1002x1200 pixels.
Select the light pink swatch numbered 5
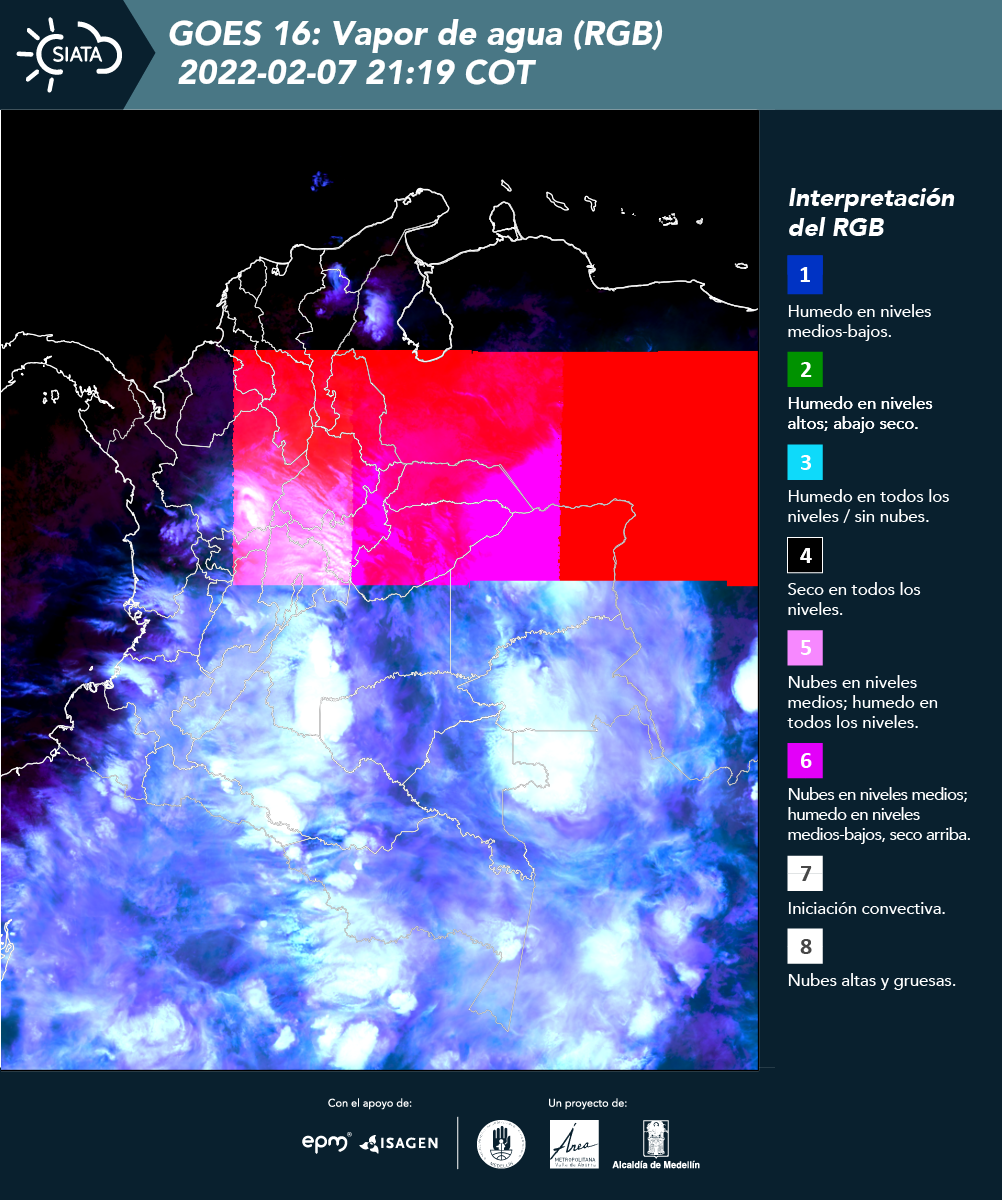pos(805,648)
